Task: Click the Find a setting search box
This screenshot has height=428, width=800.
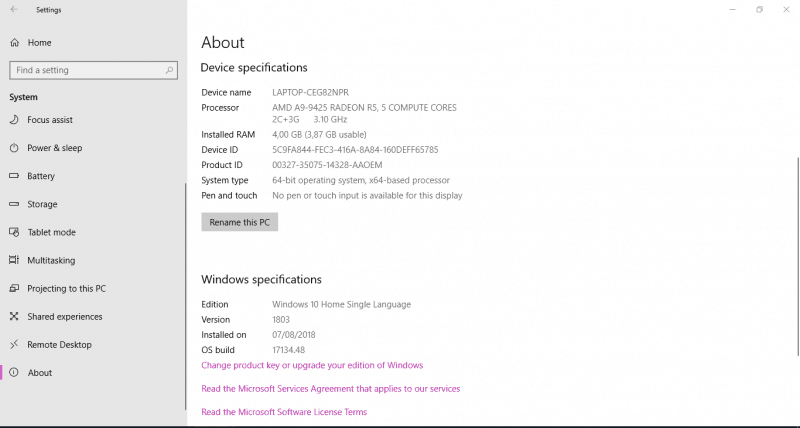Action: [x=93, y=70]
